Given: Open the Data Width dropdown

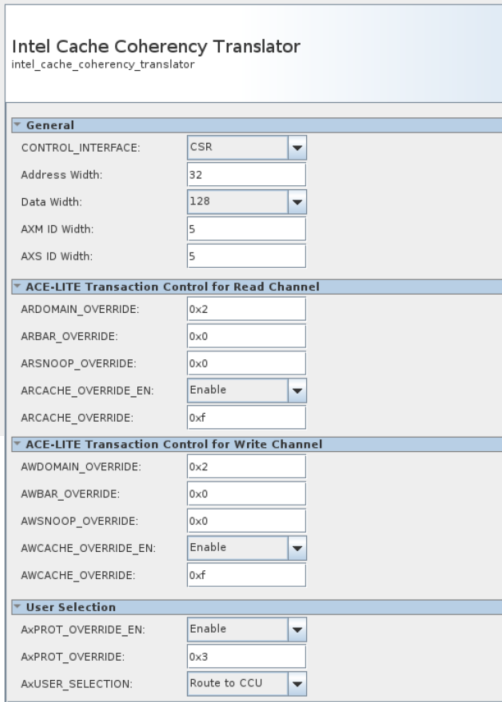Looking at the screenshot, I should point(247,202).
